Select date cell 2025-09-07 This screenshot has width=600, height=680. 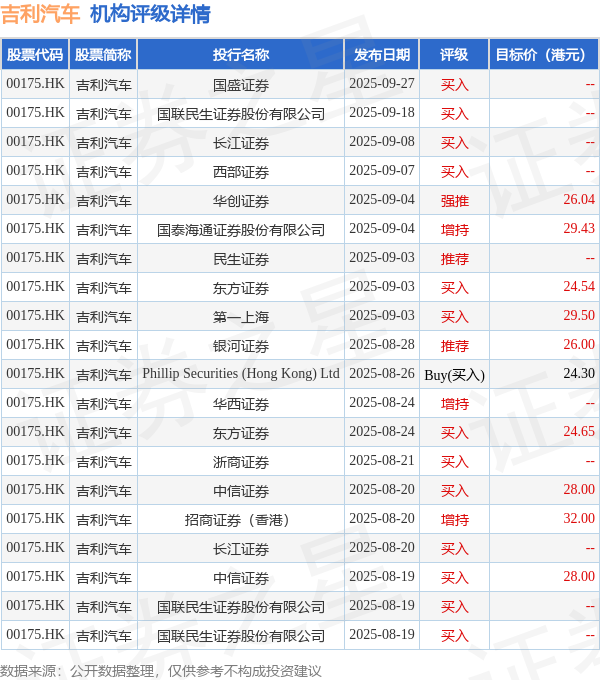pyautogui.click(x=382, y=170)
